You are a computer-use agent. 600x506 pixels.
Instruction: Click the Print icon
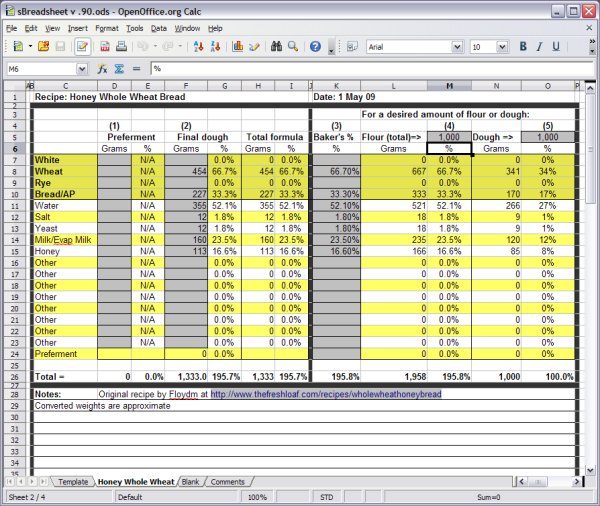[121, 47]
